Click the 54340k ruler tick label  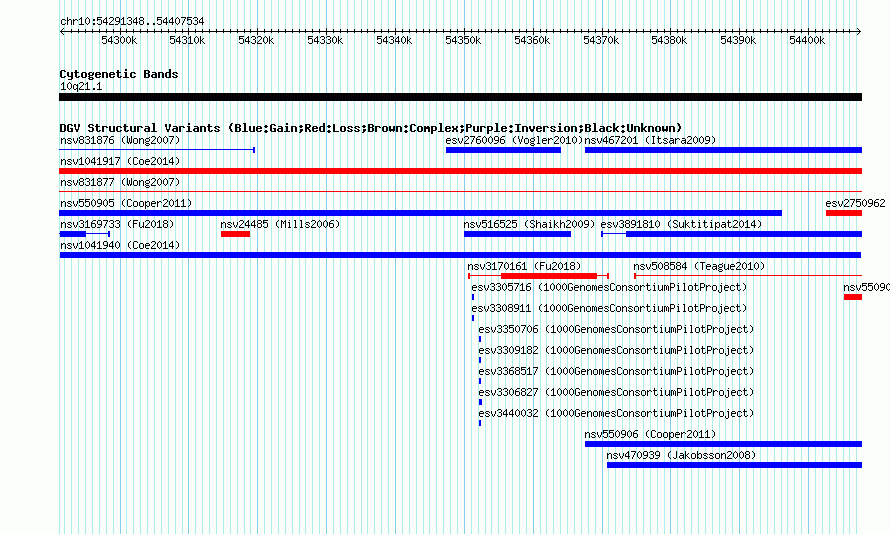pyautogui.click(x=394, y=40)
